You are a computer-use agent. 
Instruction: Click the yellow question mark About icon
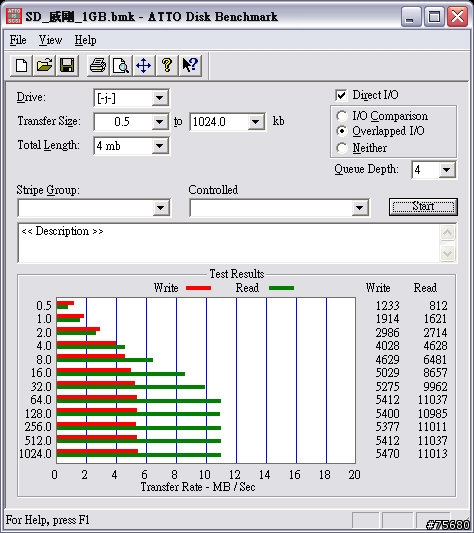167,65
